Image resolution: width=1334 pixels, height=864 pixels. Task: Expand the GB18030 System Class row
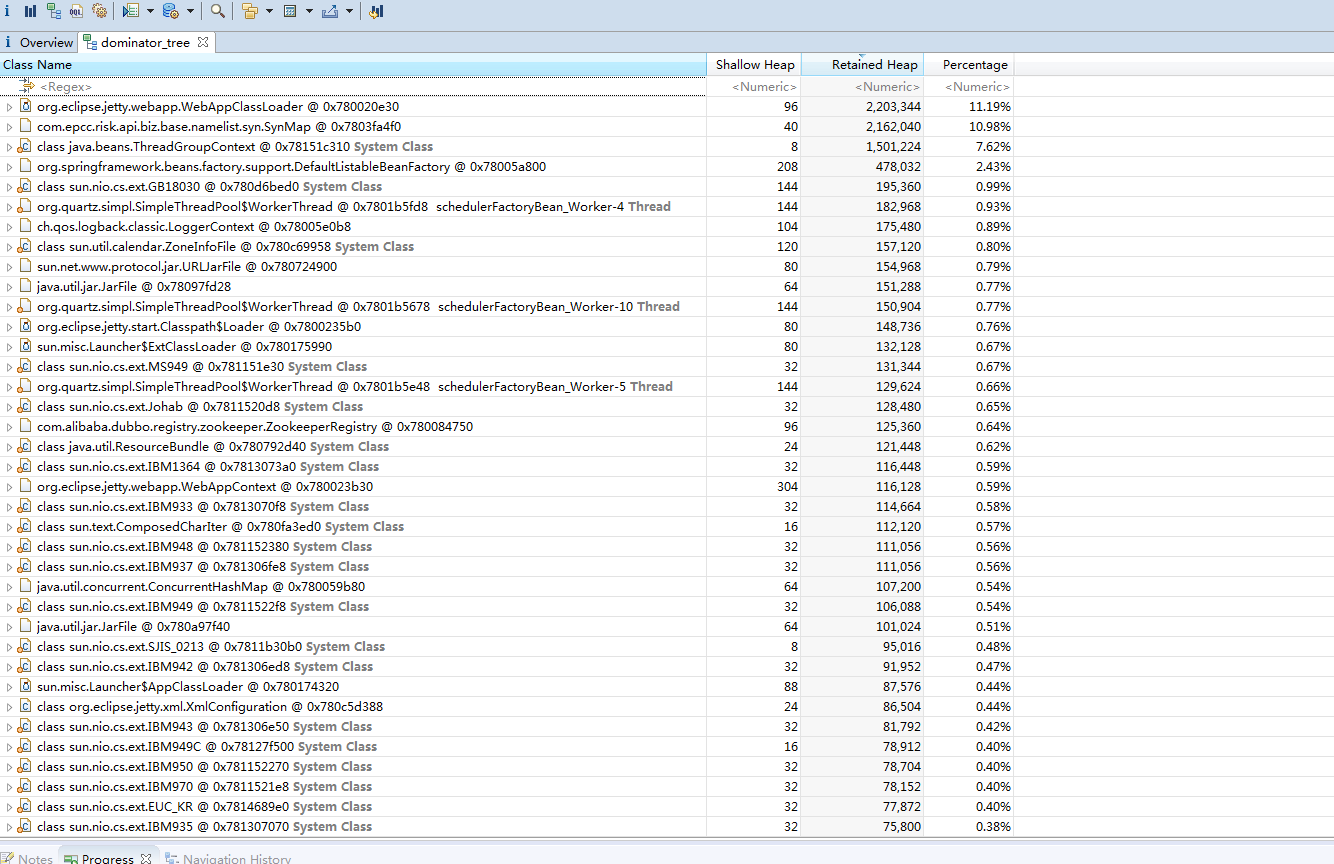(9, 187)
